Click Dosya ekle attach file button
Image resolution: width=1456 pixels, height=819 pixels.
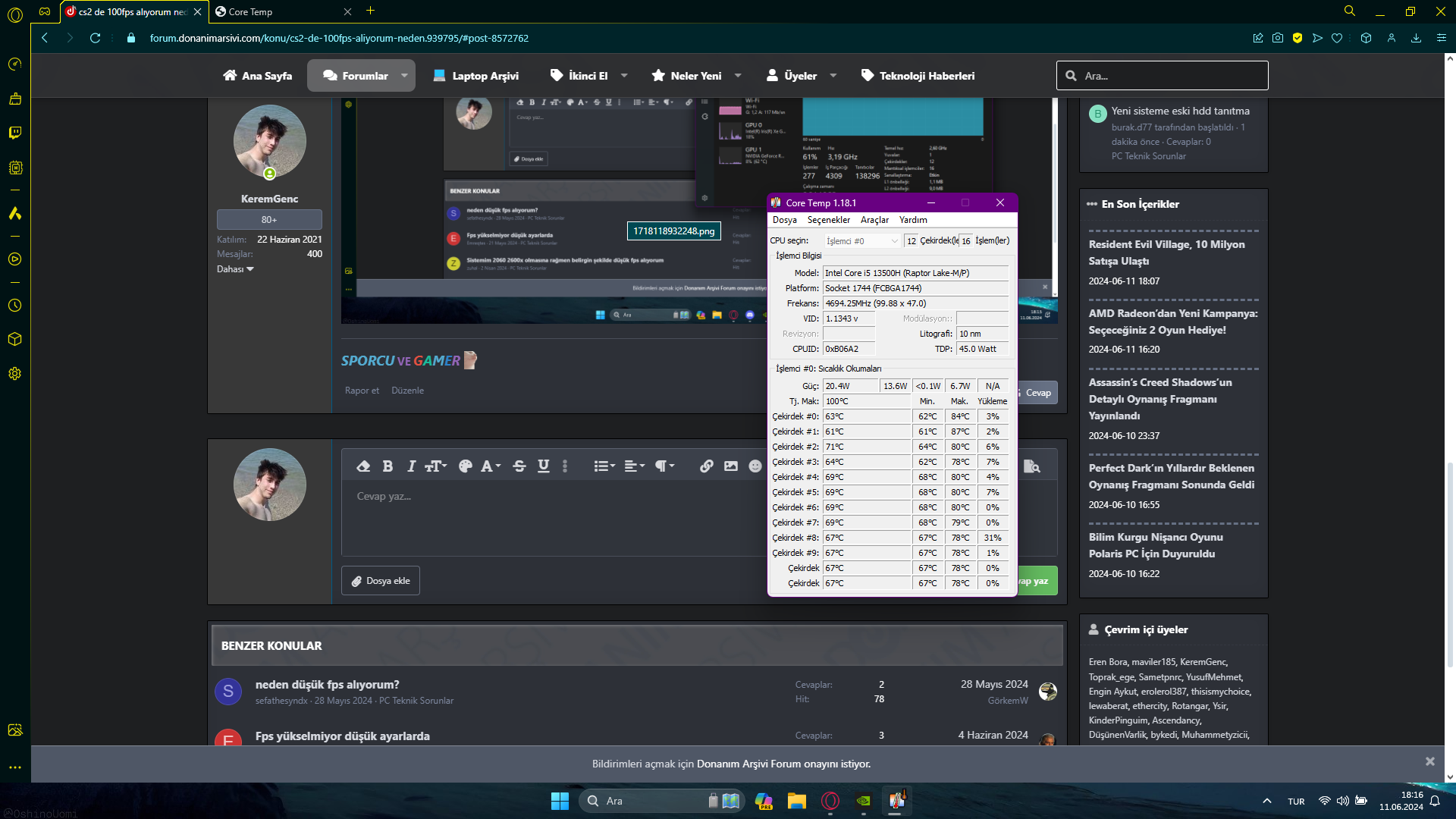[x=381, y=581]
